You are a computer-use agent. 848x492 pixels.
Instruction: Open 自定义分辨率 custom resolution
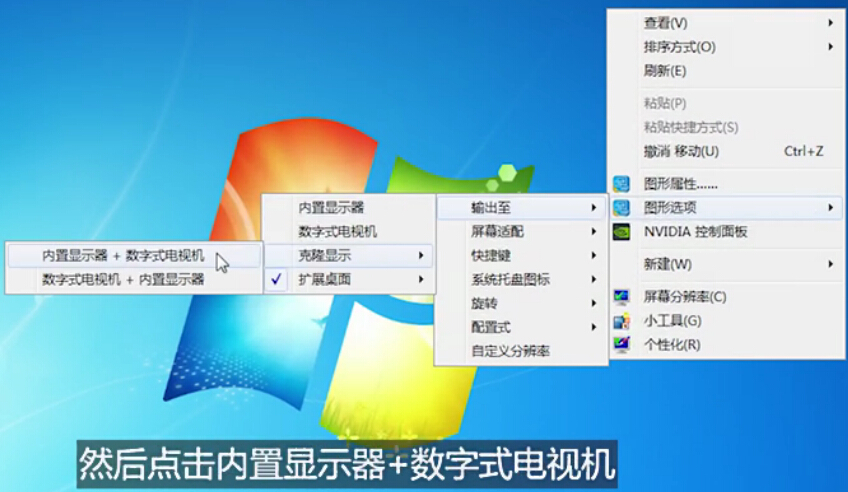pos(510,351)
